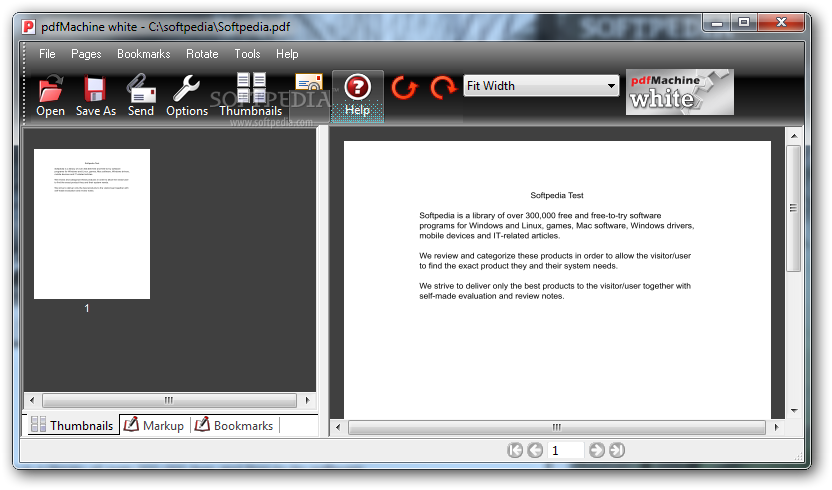Screen dimensions: 832x490
Task: Click the pdfMachine title bar app icon
Action: click(28, 27)
